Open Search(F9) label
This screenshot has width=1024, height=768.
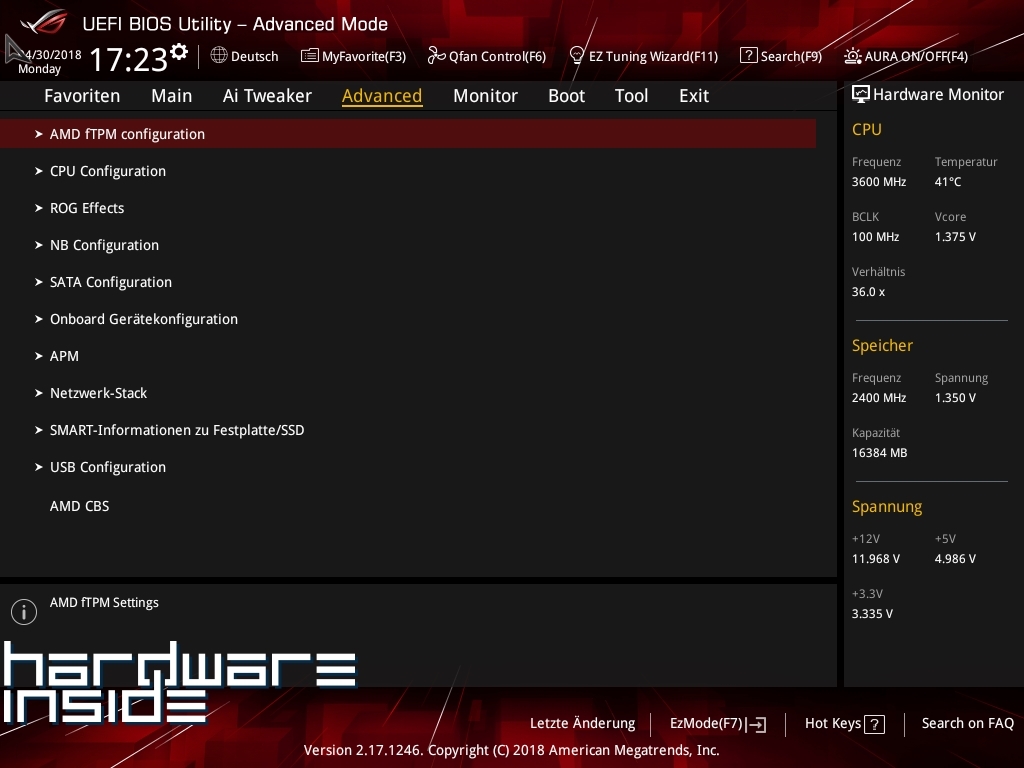pyautogui.click(x=791, y=57)
